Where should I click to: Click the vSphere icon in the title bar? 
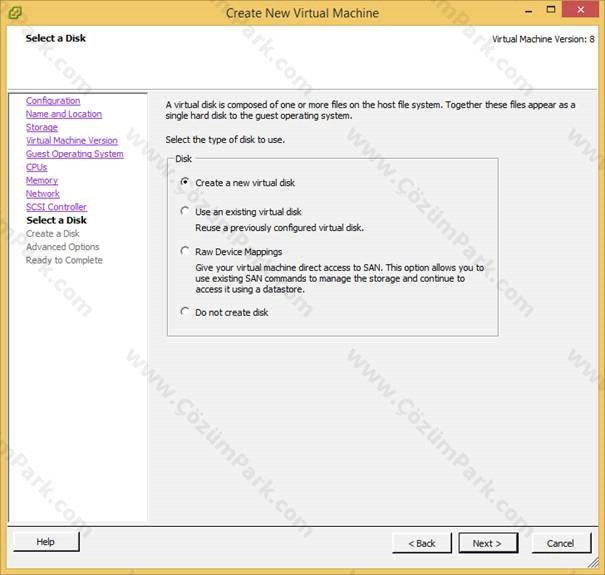click(x=14, y=13)
